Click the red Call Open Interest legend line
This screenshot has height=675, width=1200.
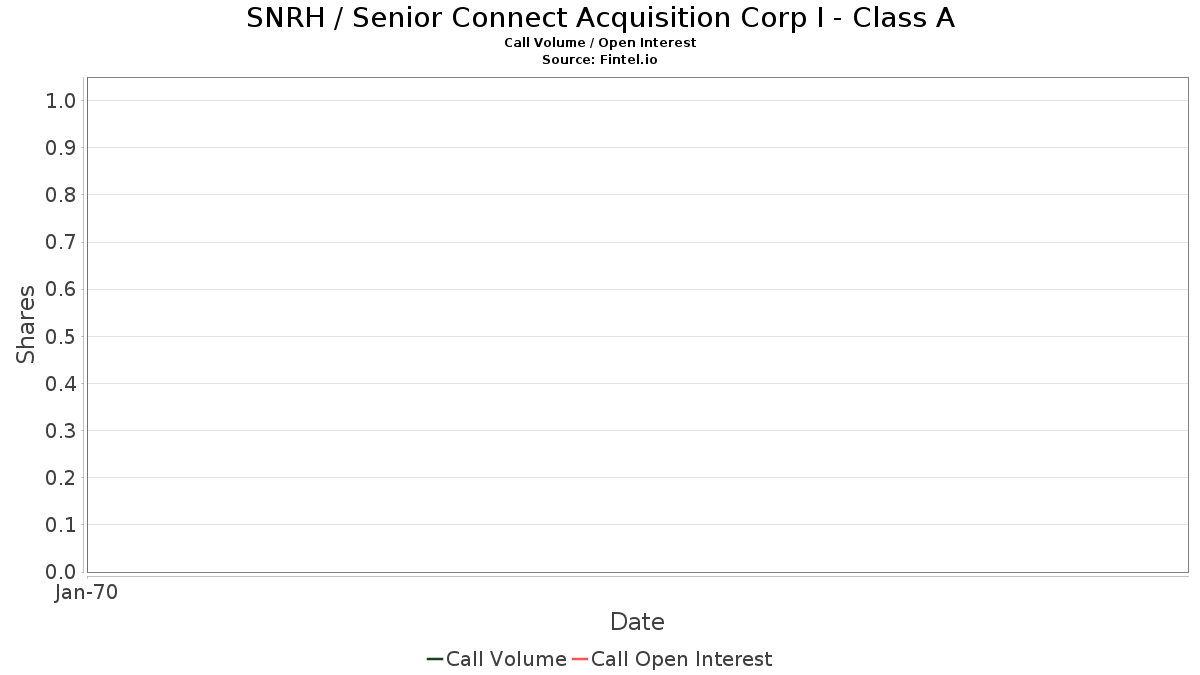[x=579, y=659]
